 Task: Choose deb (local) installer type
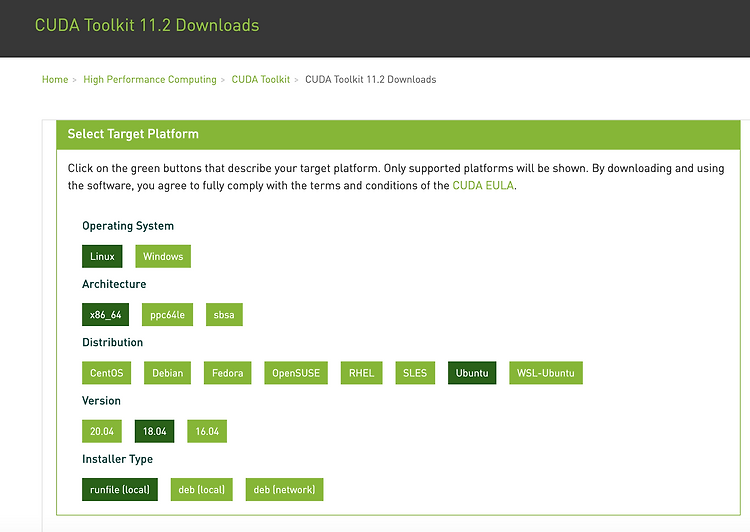pyautogui.click(x=202, y=490)
